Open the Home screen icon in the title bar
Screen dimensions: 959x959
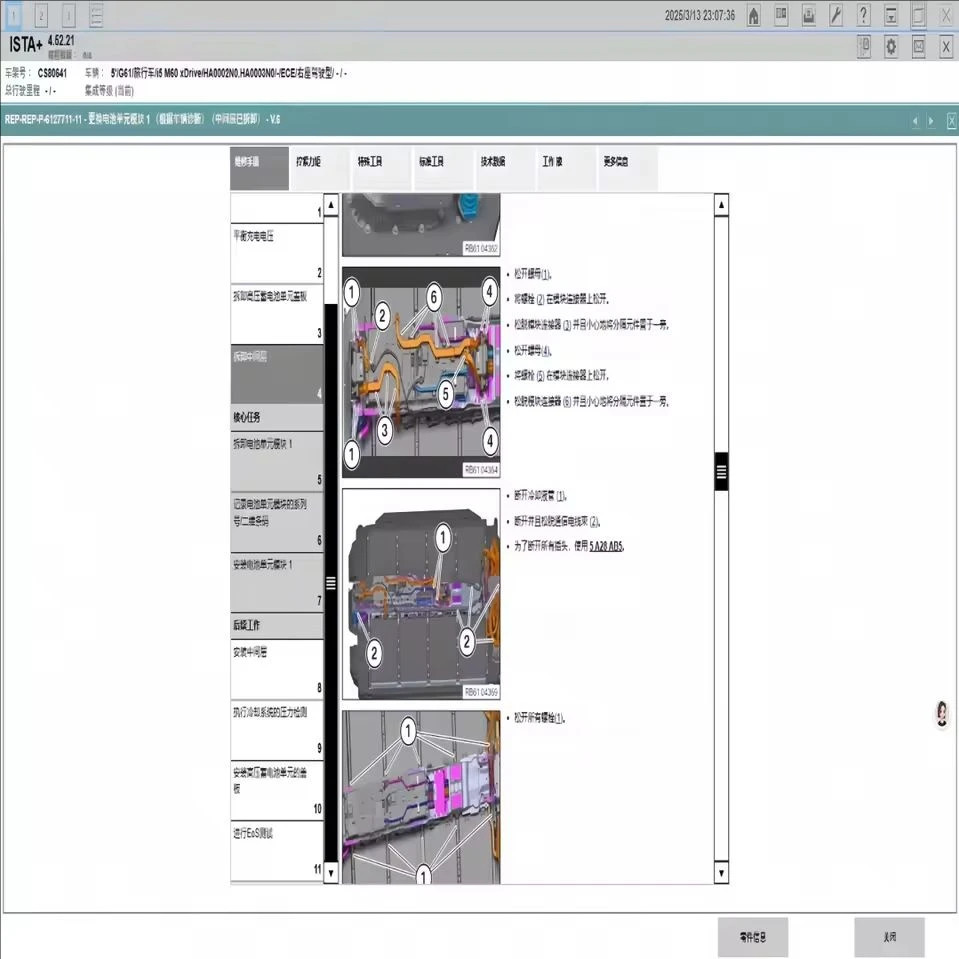tap(754, 15)
